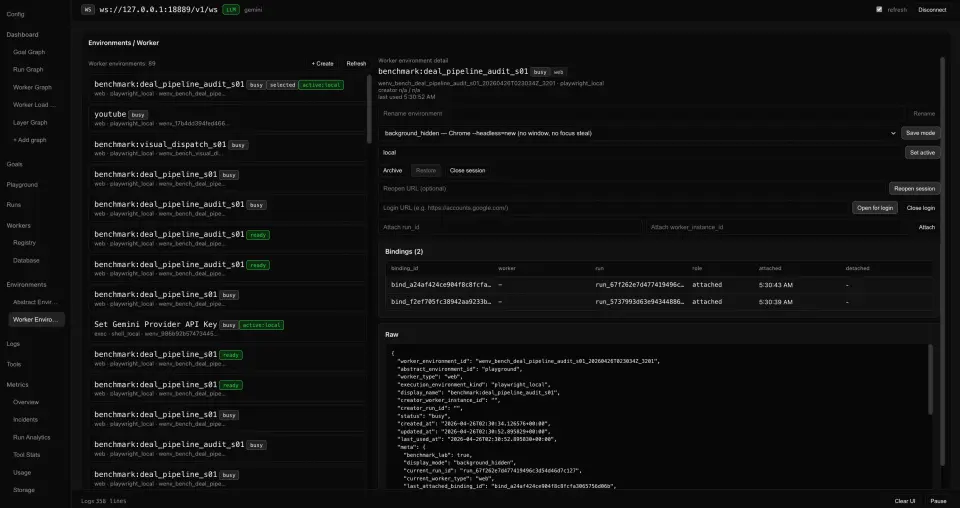The height and width of the screenshot is (508, 960).
Task: Open Dashboard in the sidebar
Action: 23,35
